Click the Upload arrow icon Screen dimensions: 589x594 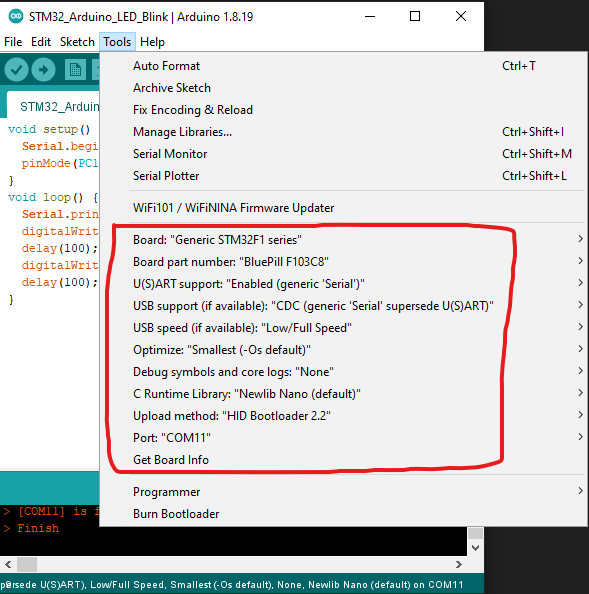[44, 70]
